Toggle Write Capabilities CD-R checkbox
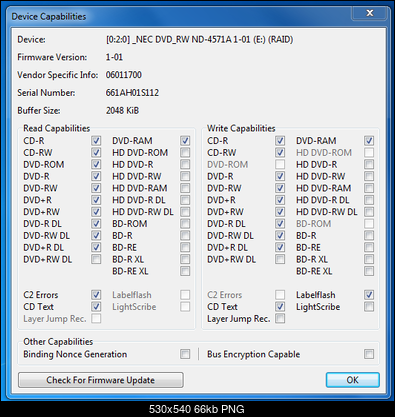This screenshot has width=395, height=417. tap(280, 141)
